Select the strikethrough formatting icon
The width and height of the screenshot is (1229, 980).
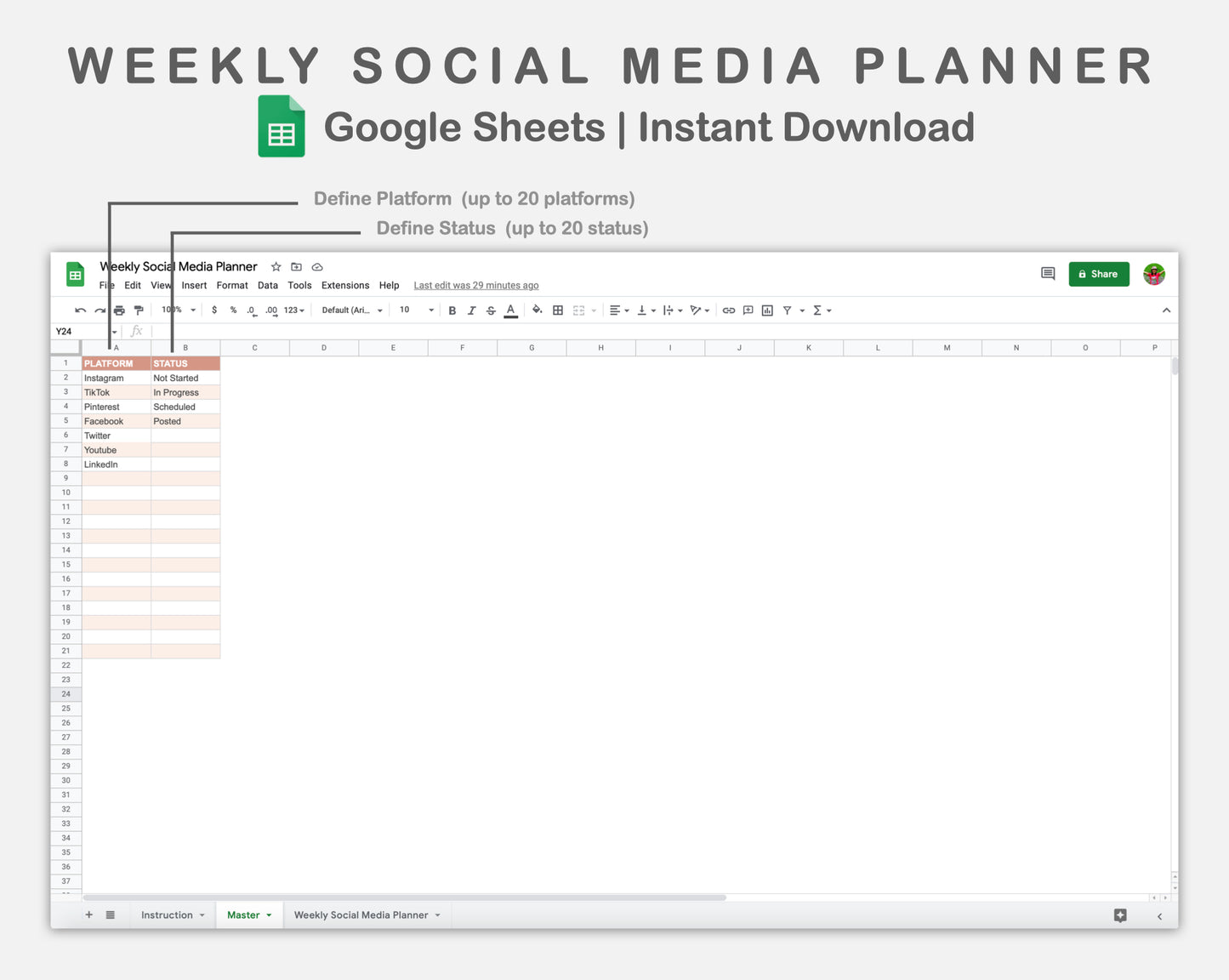pyautogui.click(x=491, y=310)
